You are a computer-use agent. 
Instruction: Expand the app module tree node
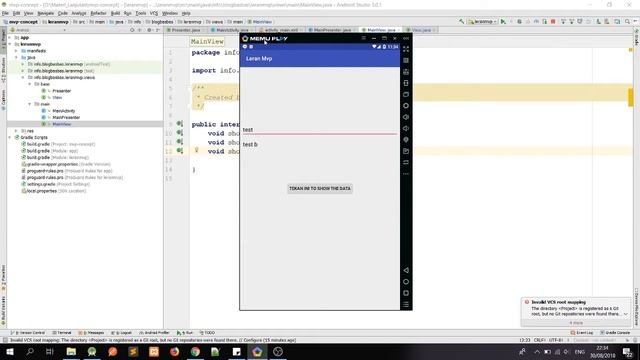click(10, 38)
